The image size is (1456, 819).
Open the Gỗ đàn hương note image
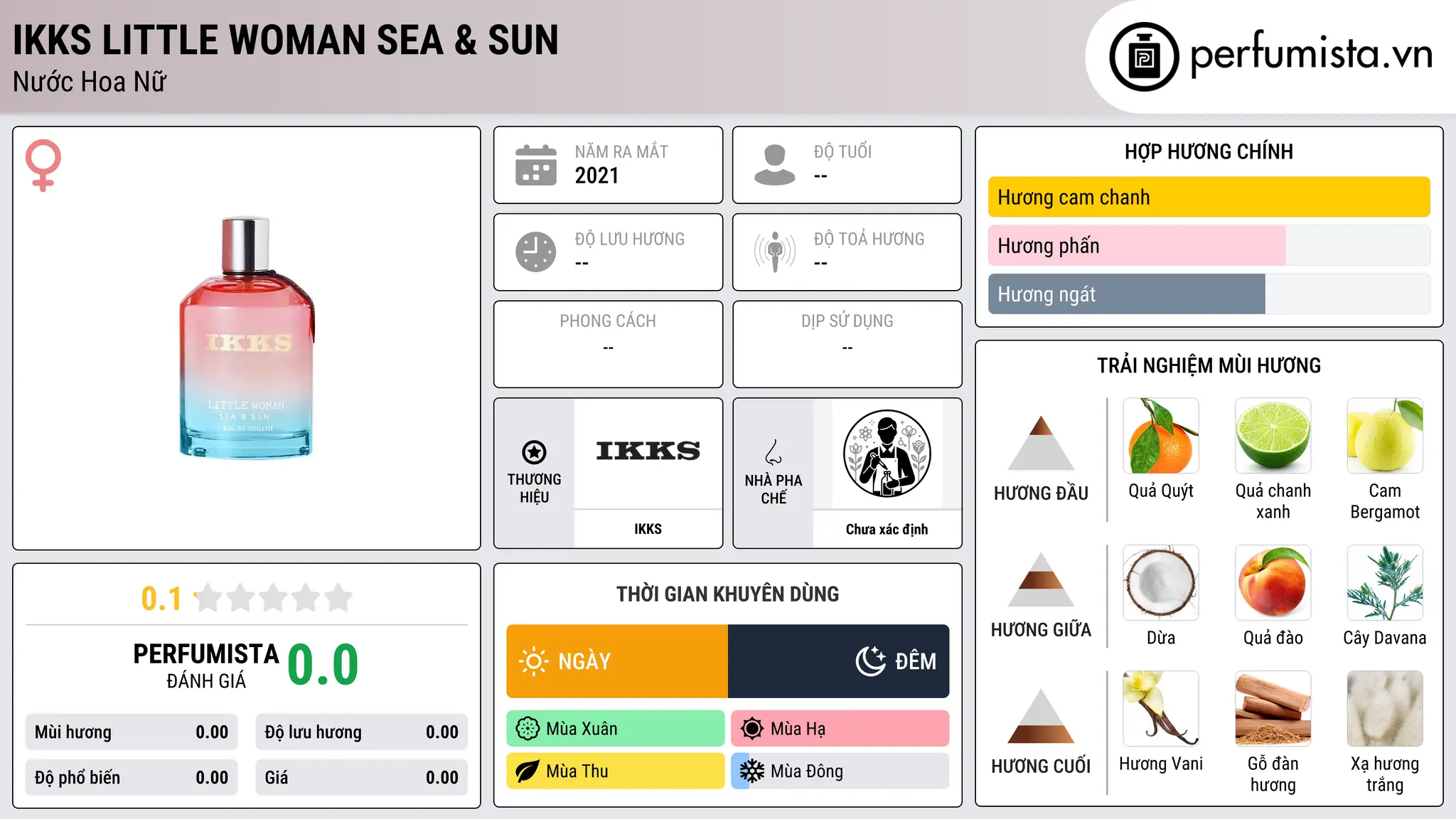click(x=1273, y=709)
